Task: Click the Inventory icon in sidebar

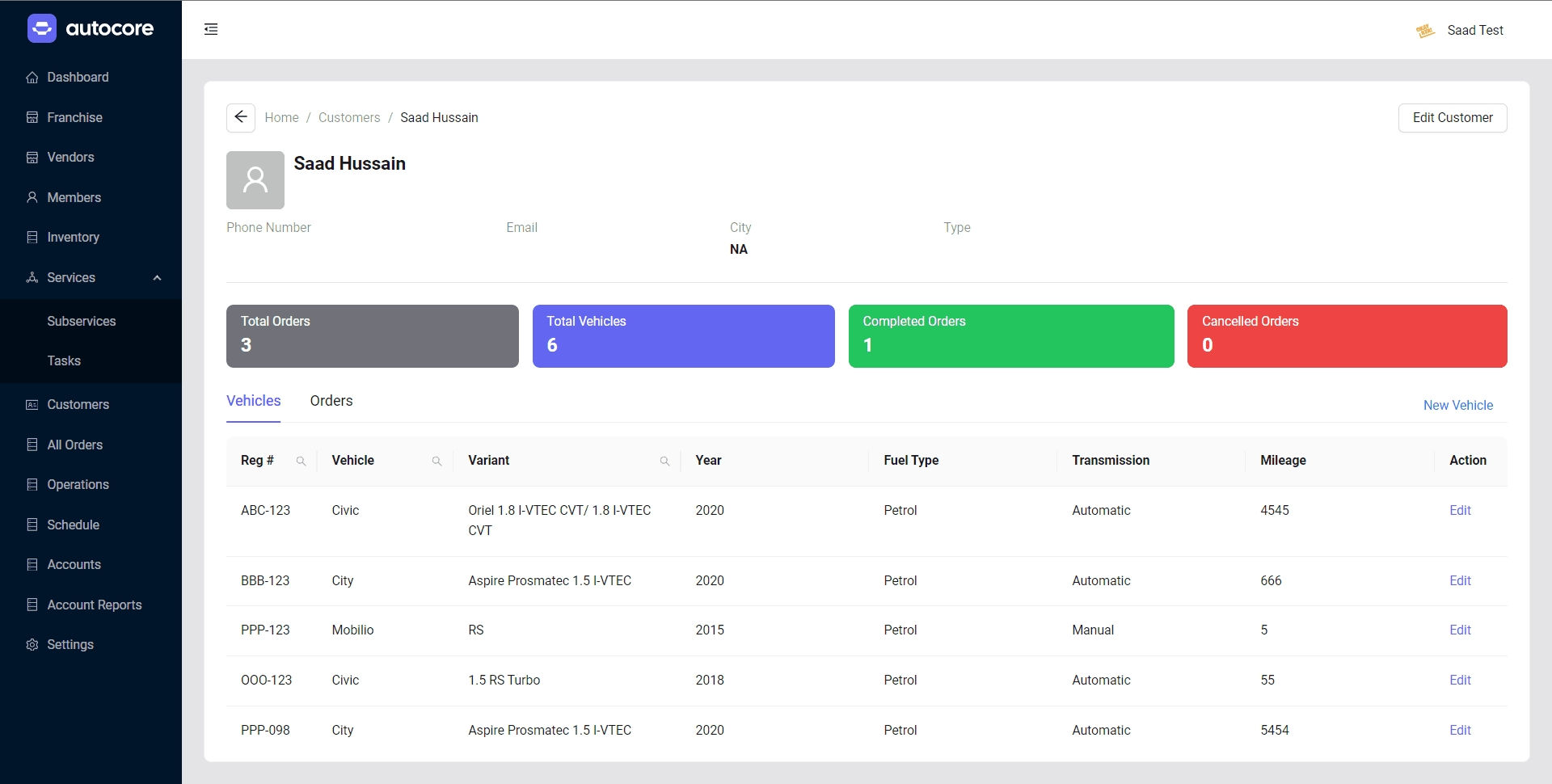Action: point(32,238)
